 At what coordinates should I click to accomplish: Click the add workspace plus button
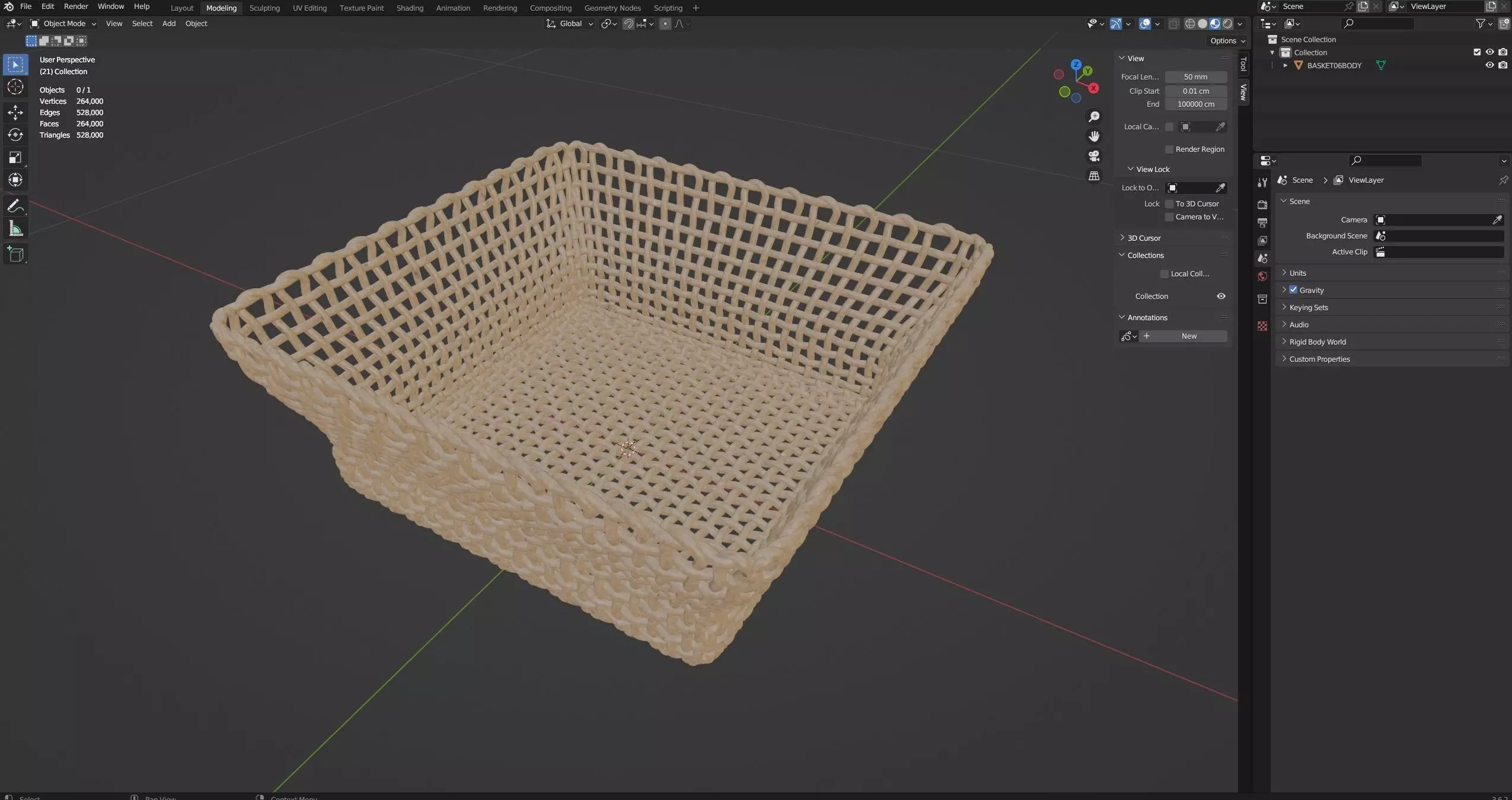696,8
